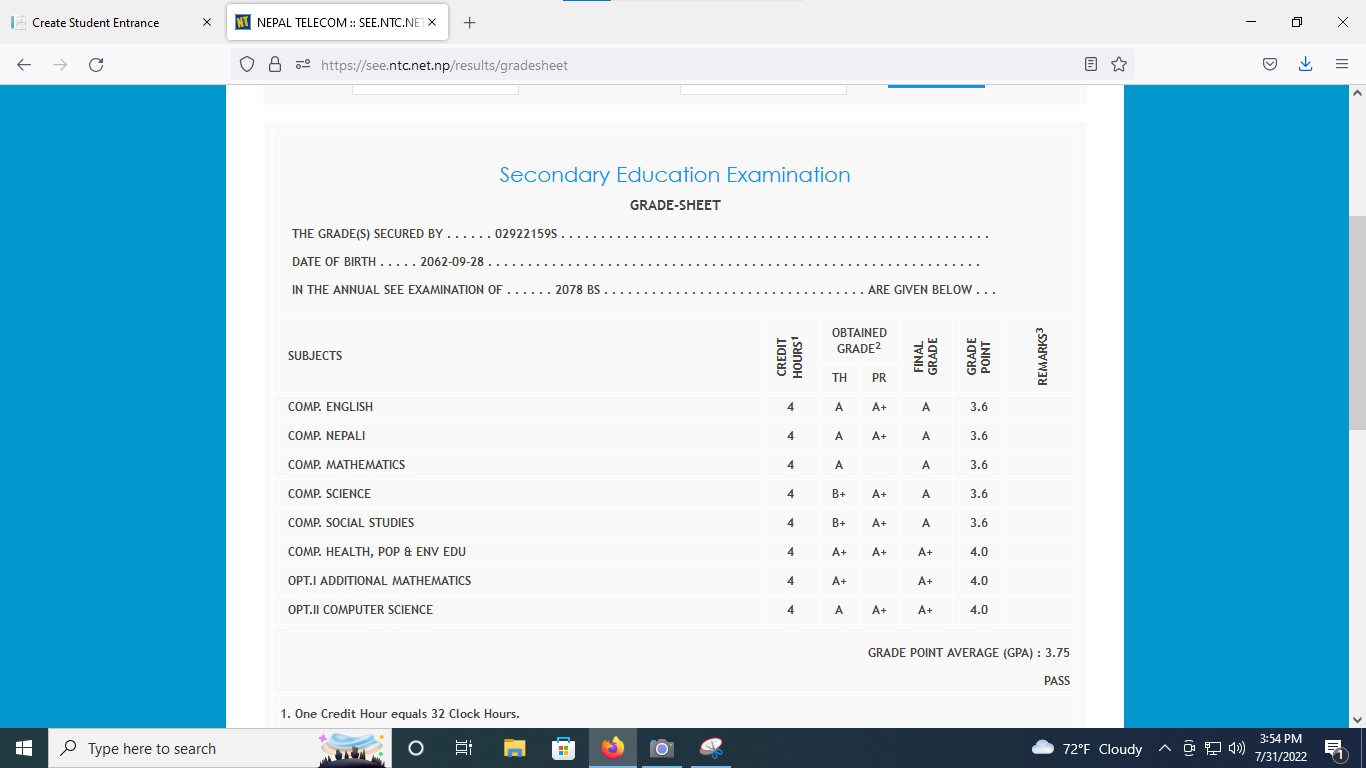Open a new browser tab
The image size is (1366, 768).
(470, 22)
